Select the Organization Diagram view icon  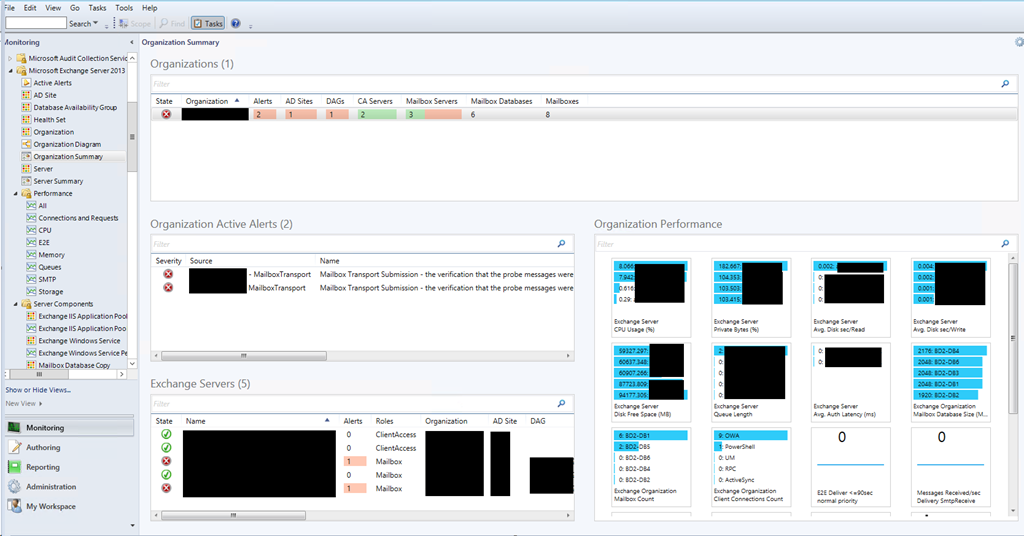point(27,145)
